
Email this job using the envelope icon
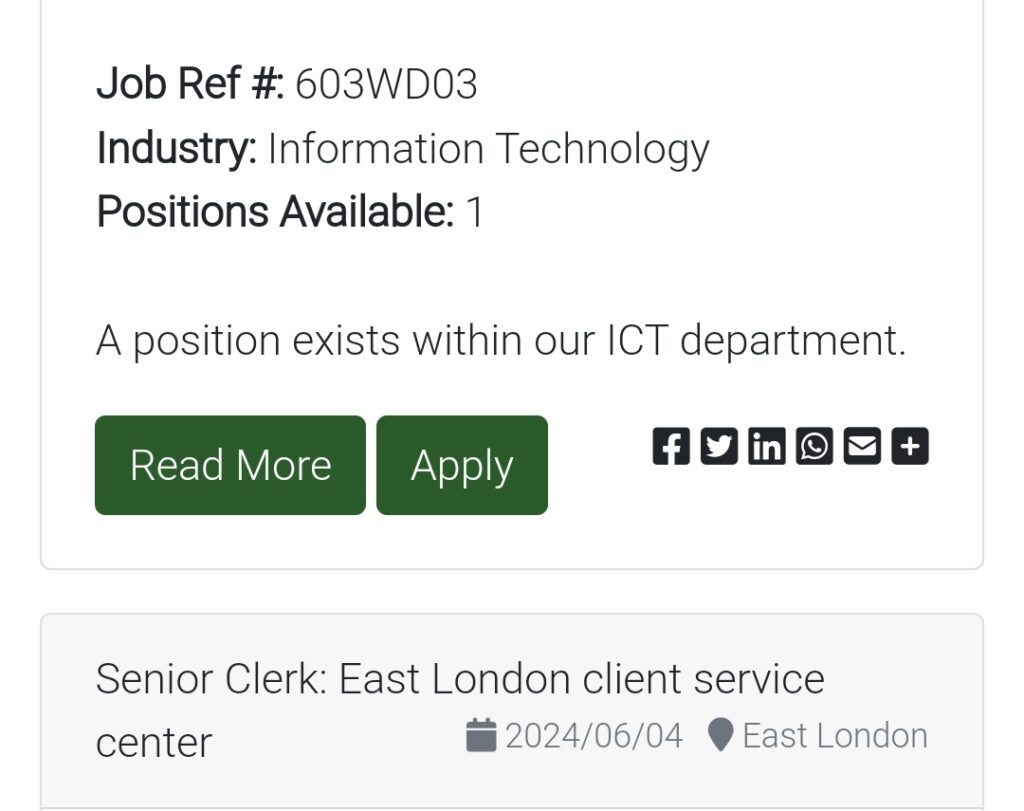pyautogui.click(x=862, y=447)
